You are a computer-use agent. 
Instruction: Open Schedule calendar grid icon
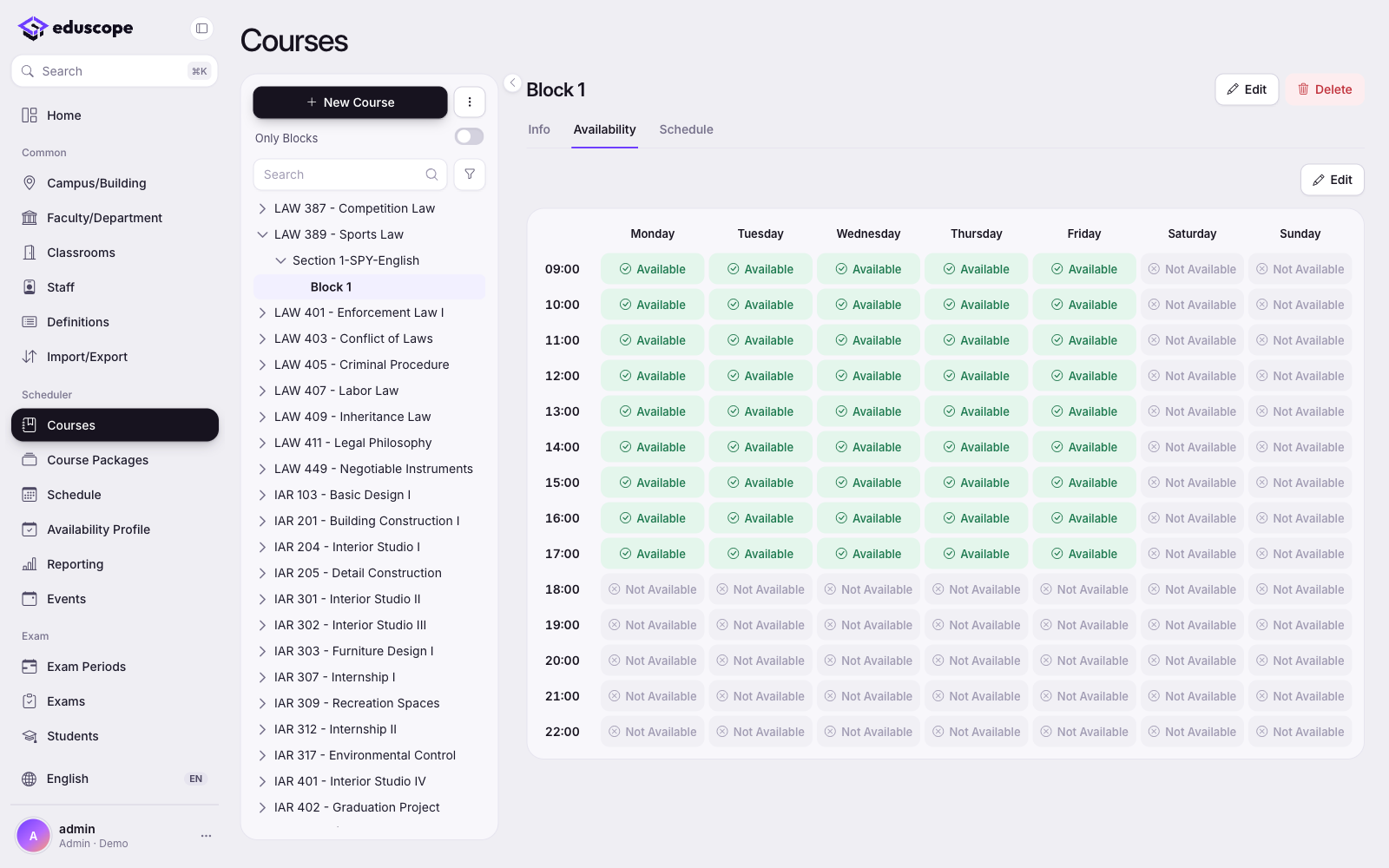pos(30,495)
